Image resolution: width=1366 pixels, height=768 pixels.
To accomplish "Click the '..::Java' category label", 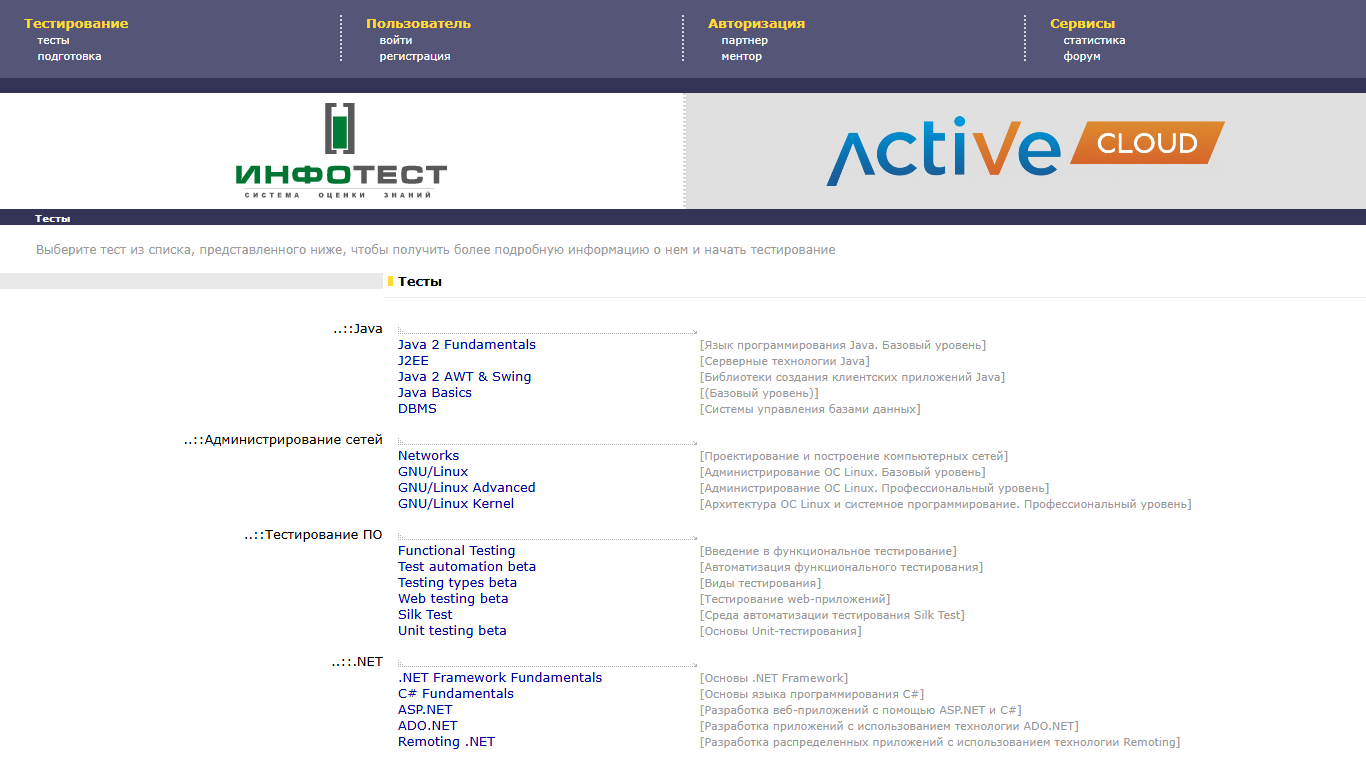I will (358, 329).
